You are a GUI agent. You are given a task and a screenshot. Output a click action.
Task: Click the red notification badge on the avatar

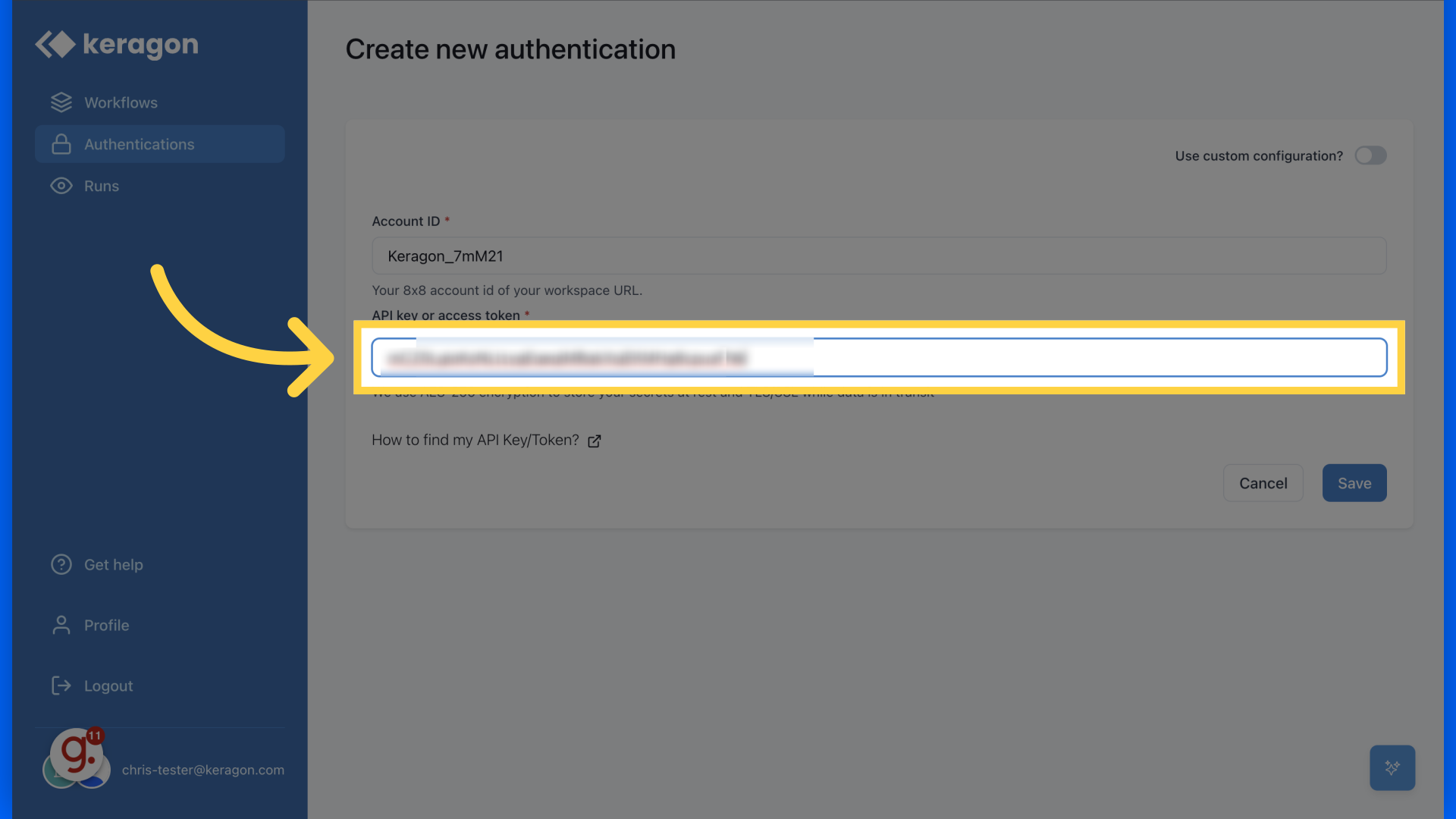(x=94, y=736)
